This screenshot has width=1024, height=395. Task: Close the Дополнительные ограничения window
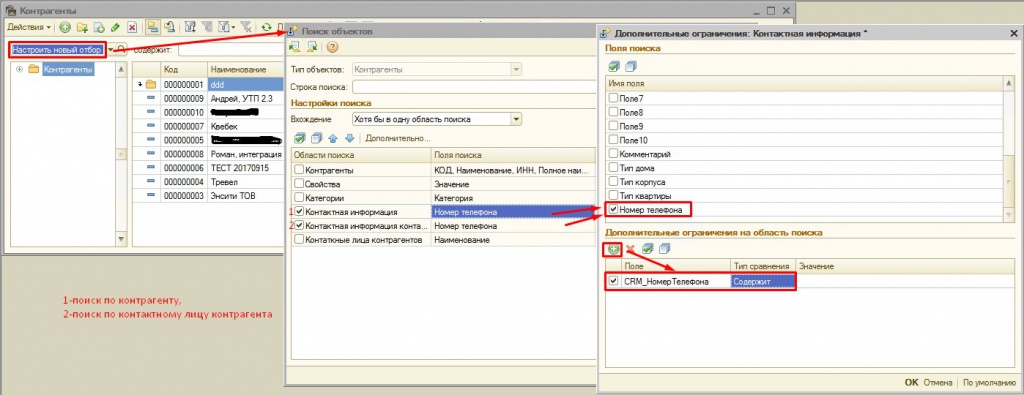(1013, 32)
